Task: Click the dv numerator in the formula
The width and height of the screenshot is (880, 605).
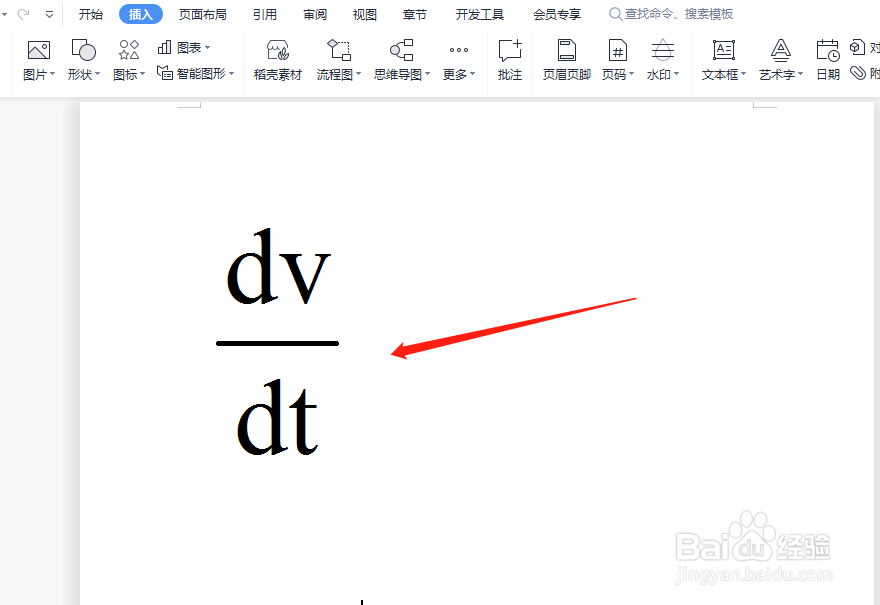Action: 278,267
